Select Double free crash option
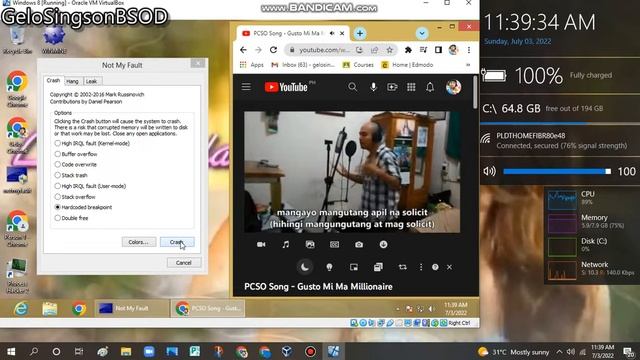This screenshot has width=640, height=360. tap(71, 218)
